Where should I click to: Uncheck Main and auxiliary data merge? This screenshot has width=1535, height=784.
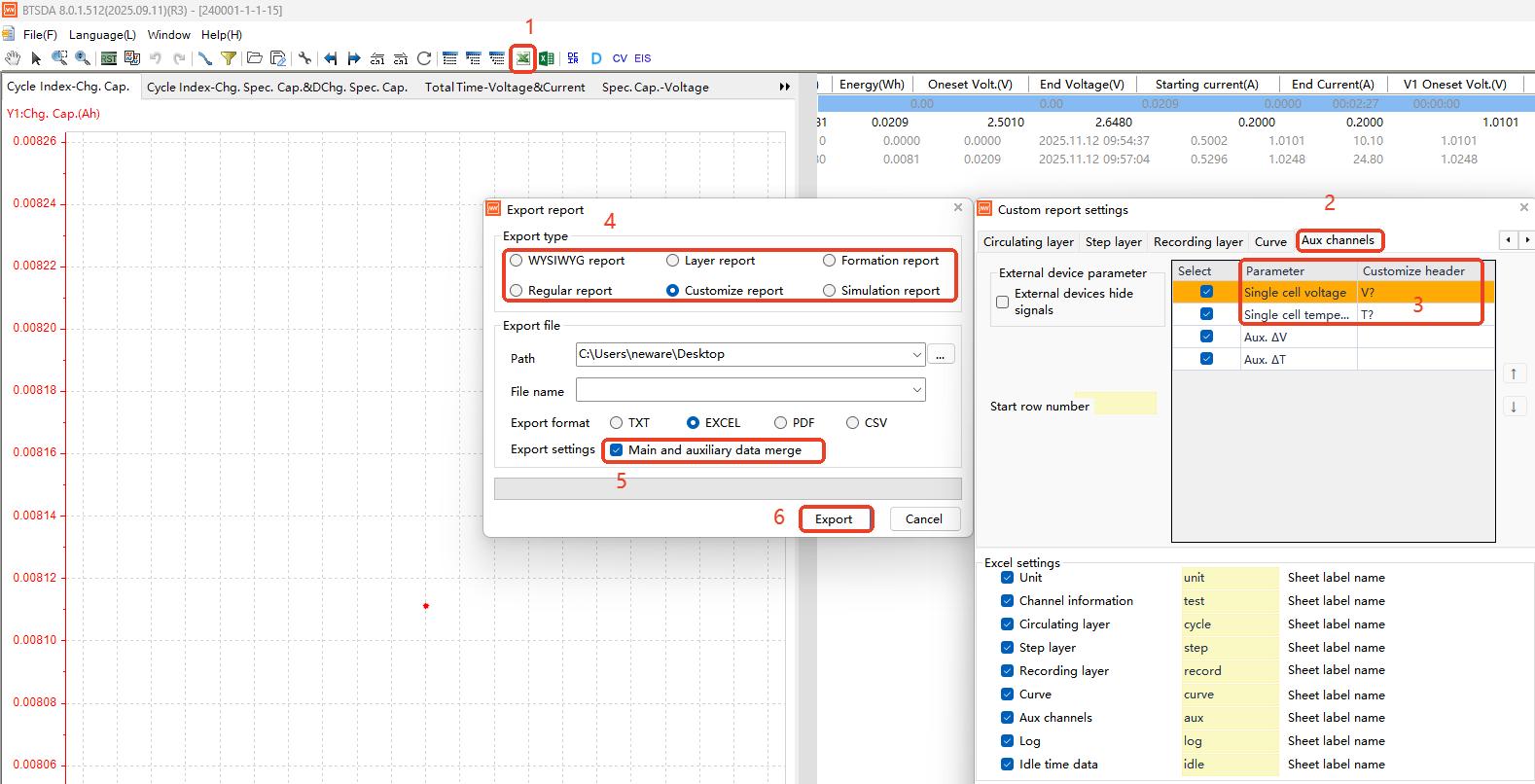click(x=617, y=450)
